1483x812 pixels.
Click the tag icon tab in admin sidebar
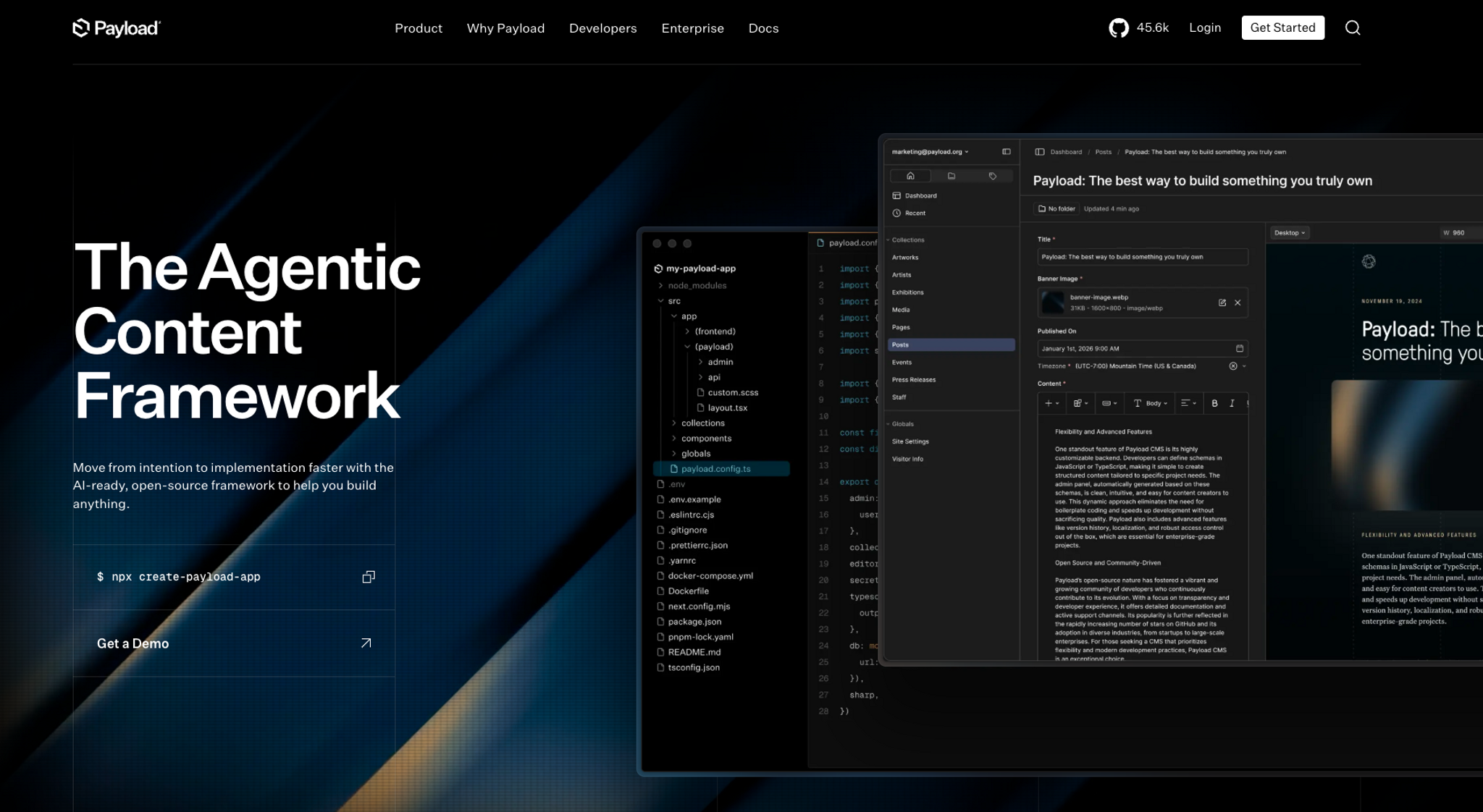[x=993, y=176]
